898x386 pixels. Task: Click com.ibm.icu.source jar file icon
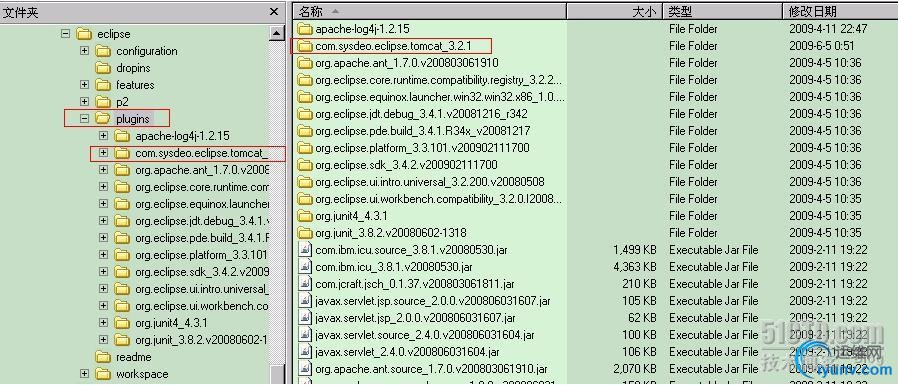[305, 250]
